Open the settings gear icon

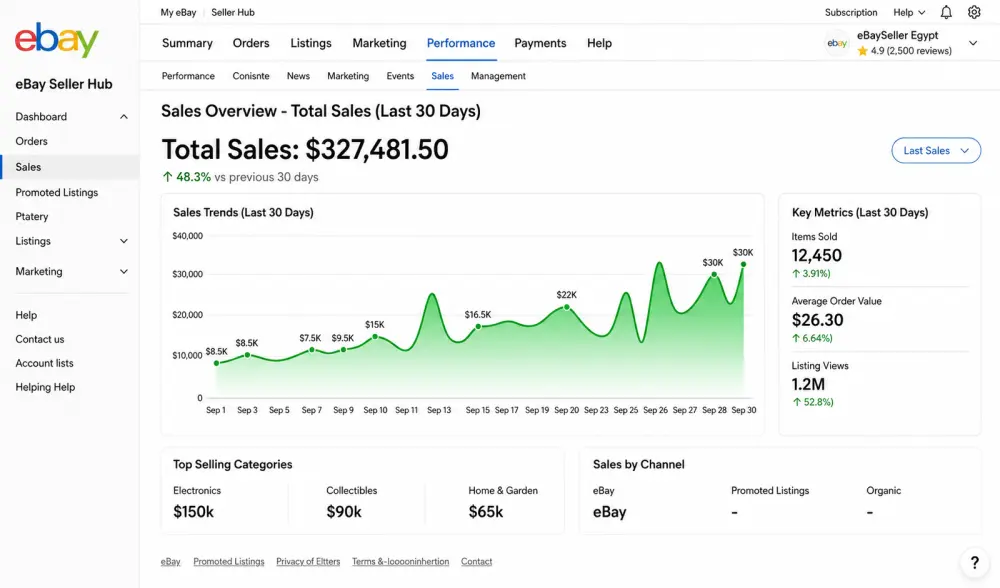point(974,12)
